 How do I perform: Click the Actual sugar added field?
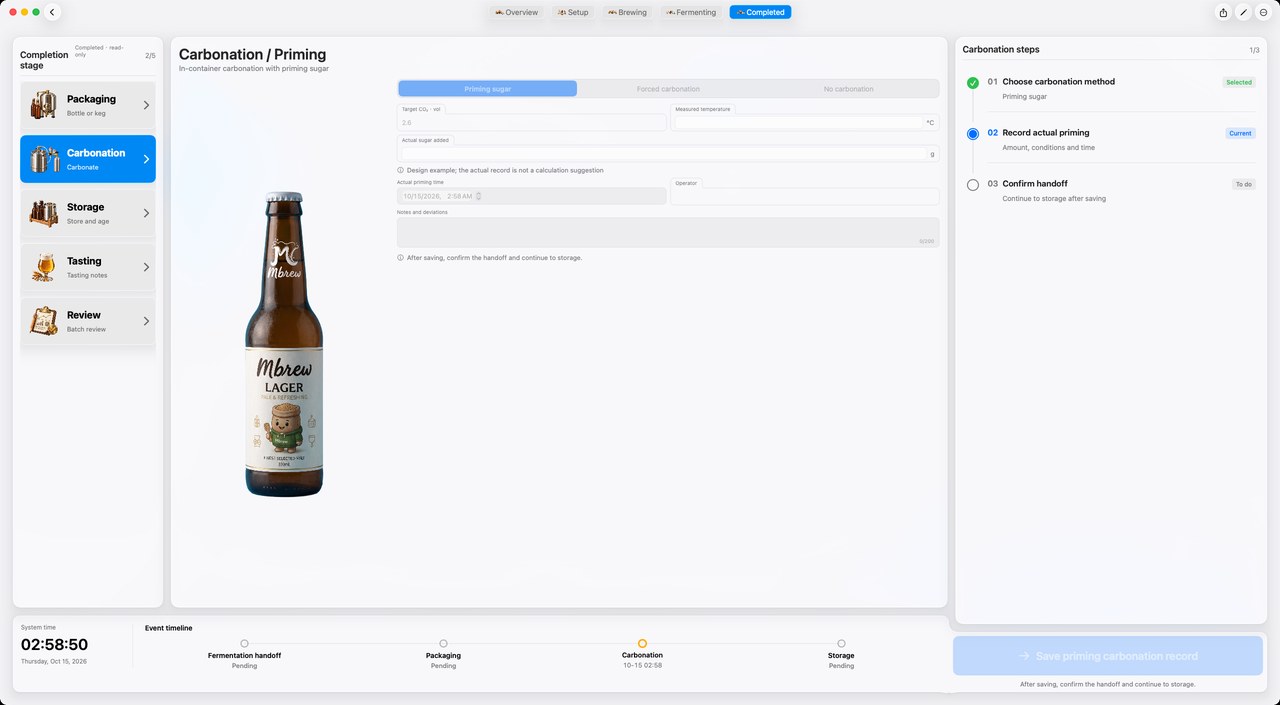[x=668, y=154]
